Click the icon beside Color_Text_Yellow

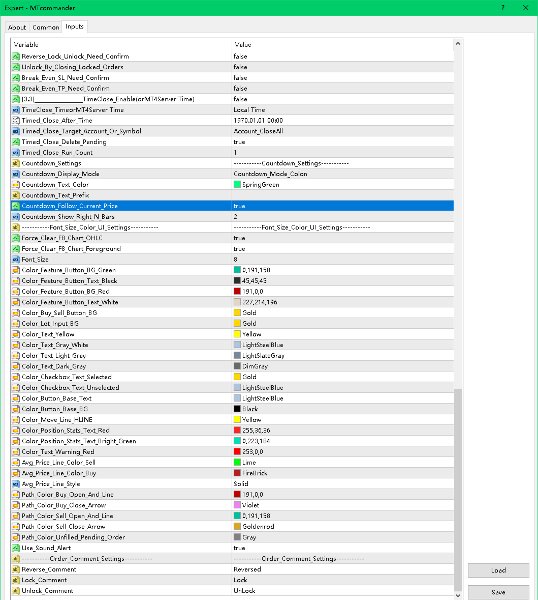16,334
